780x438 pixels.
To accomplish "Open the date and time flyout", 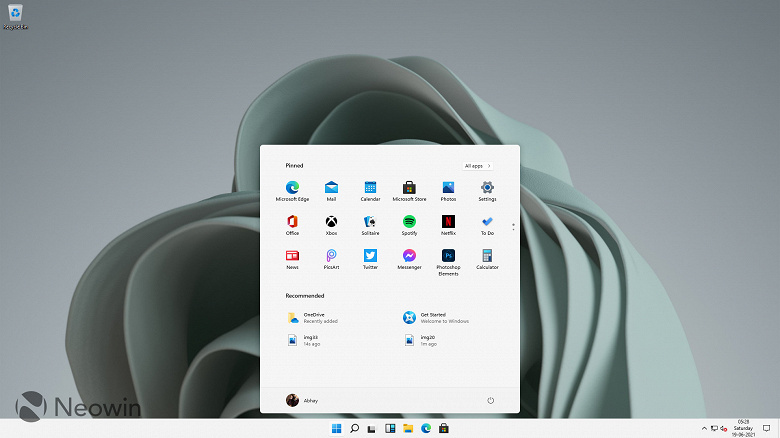I will [x=743, y=429].
